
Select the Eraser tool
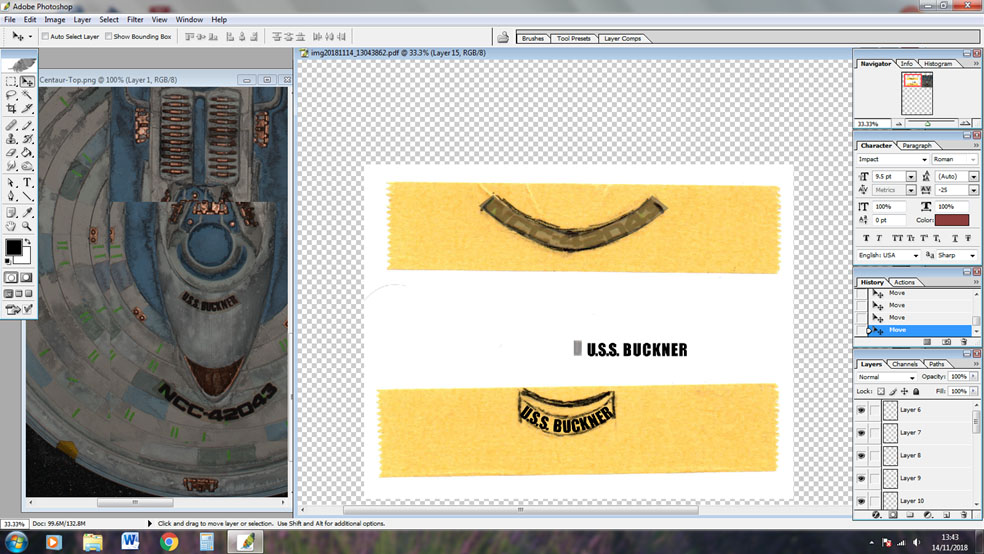pyautogui.click(x=11, y=152)
